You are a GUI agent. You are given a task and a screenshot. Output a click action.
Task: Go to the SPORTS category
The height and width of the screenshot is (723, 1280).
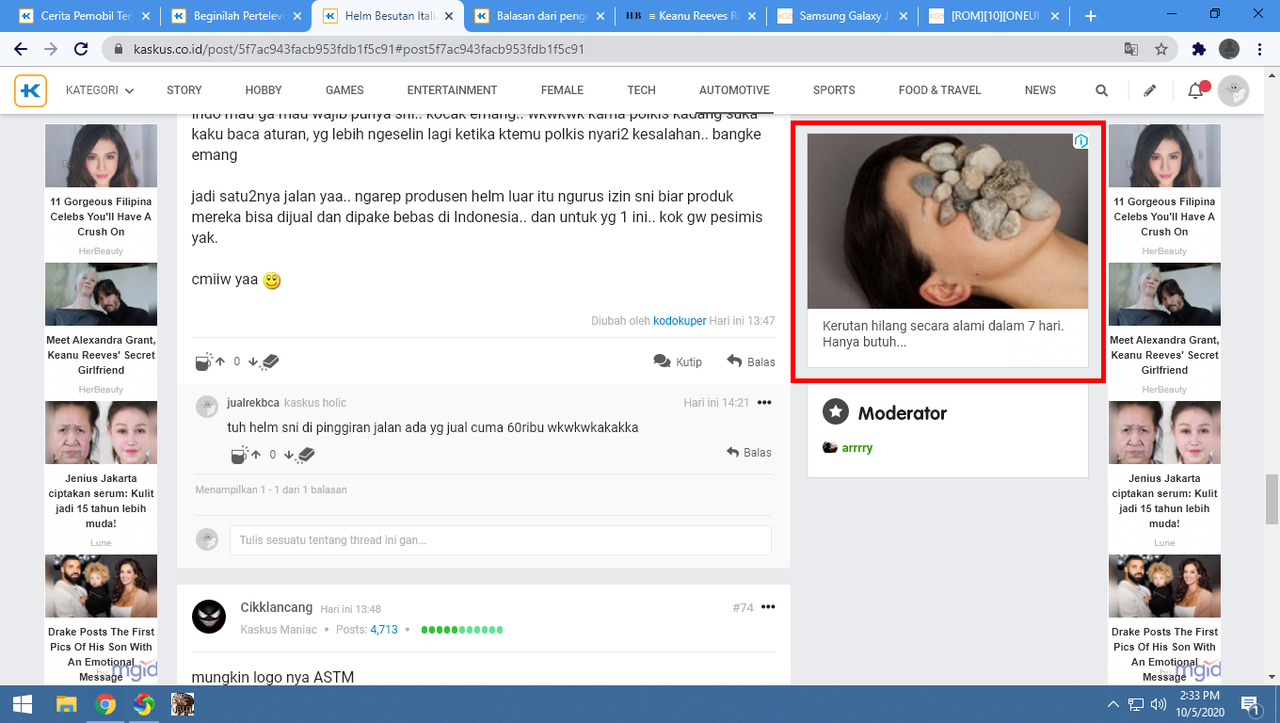coord(834,90)
